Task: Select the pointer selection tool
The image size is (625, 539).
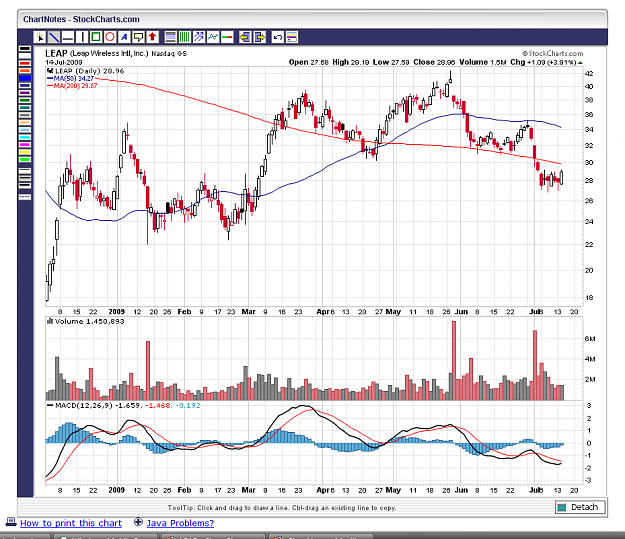Action: (x=39, y=37)
